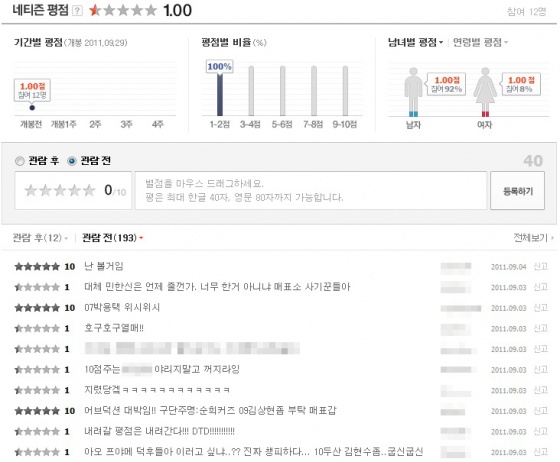Image resolution: width=560 pixels, height=462 pixels.
Task: Open the 전체보기 link
Action: point(533,237)
